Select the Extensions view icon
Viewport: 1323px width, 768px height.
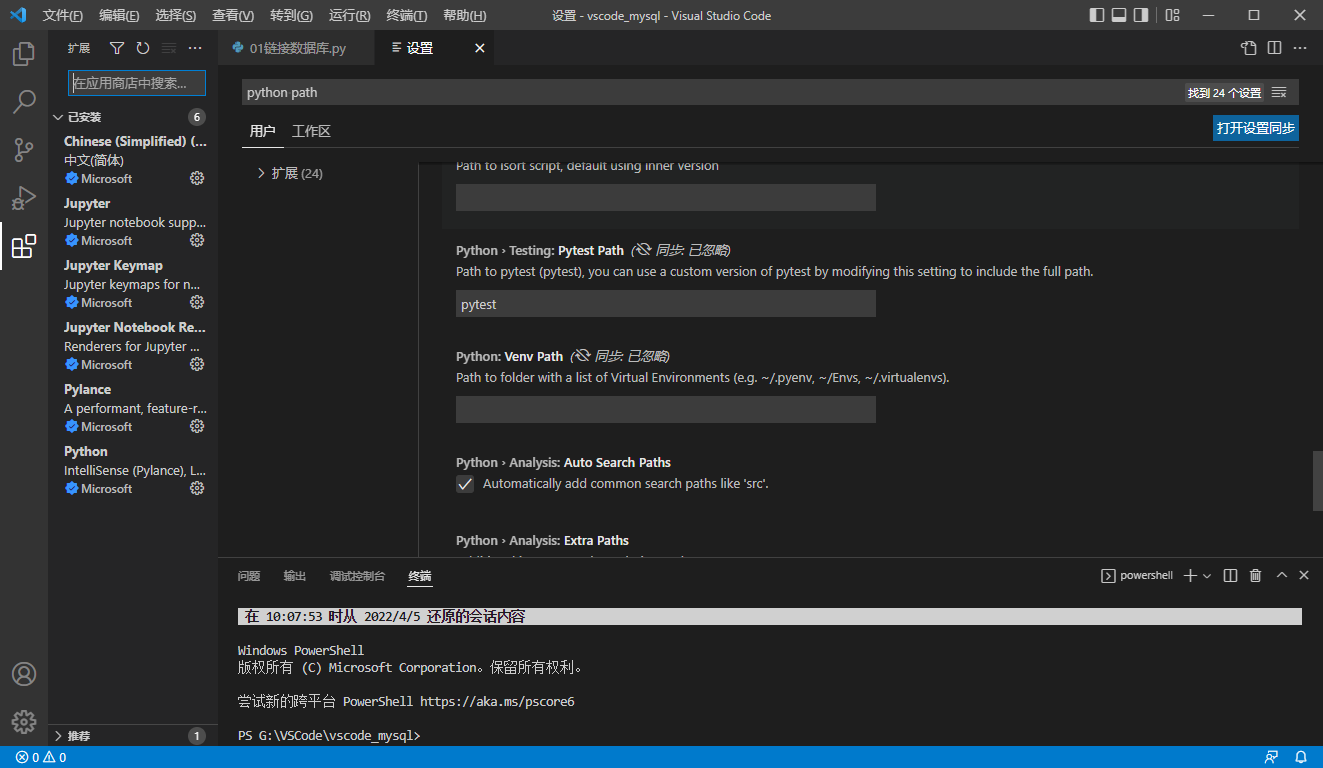coord(24,246)
